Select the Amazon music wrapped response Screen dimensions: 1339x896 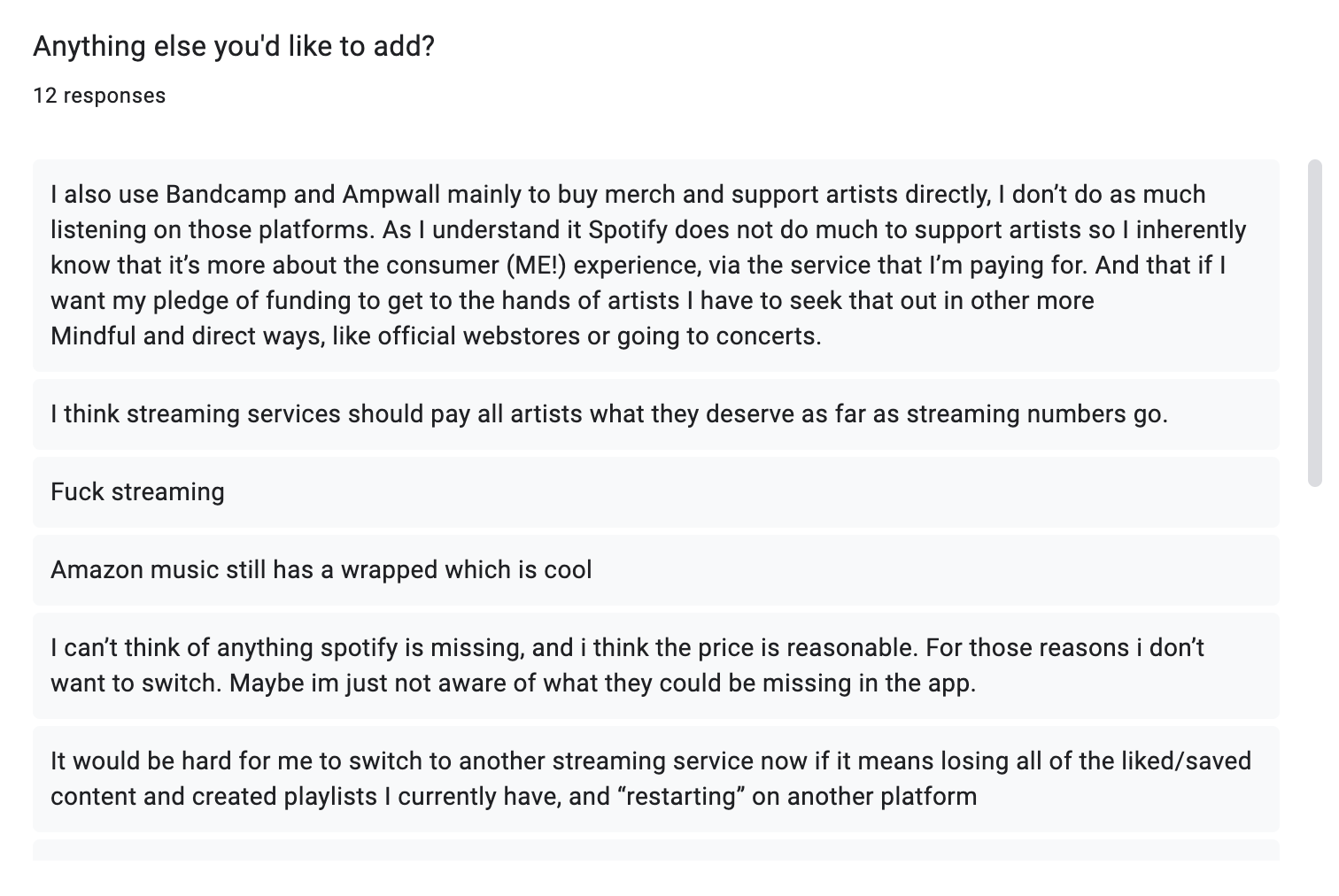pyautogui.click(x=655, y=570)
